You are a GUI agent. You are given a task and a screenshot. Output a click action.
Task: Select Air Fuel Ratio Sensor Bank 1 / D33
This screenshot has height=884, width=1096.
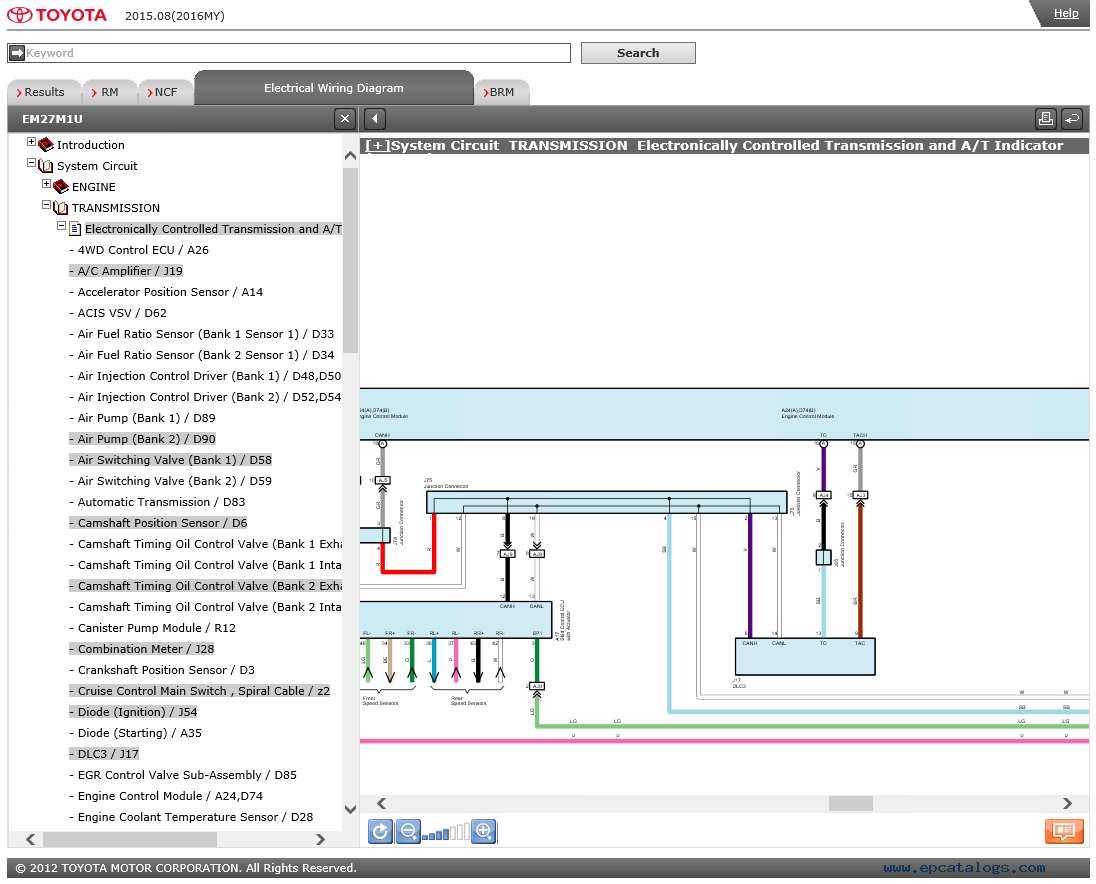tap(202, 334)
